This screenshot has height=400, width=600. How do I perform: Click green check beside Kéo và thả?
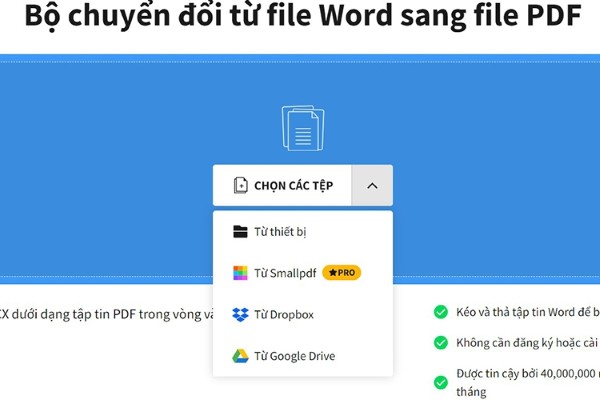[441, 312]
